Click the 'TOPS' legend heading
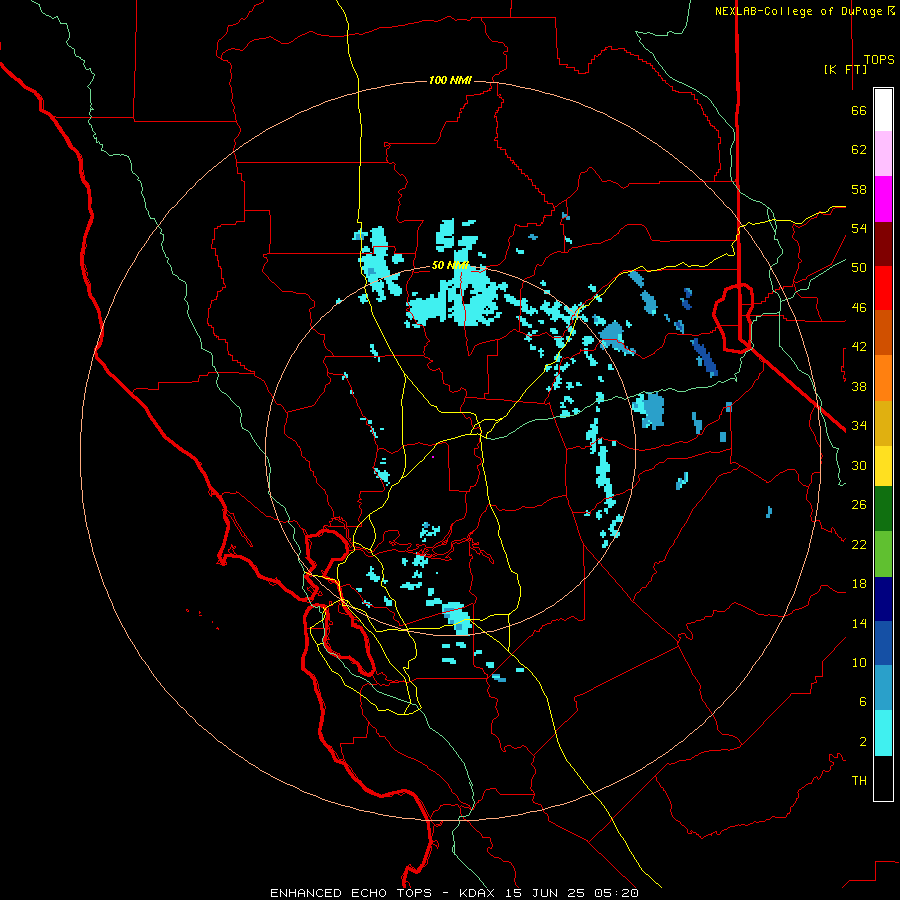The image size is (900, 900). tap(879, 60)
